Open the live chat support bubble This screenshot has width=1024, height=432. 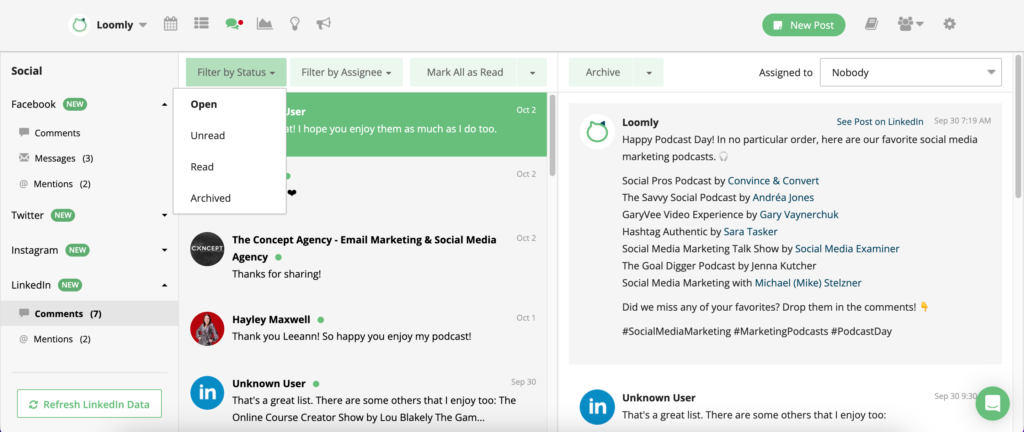coord(992,403)
